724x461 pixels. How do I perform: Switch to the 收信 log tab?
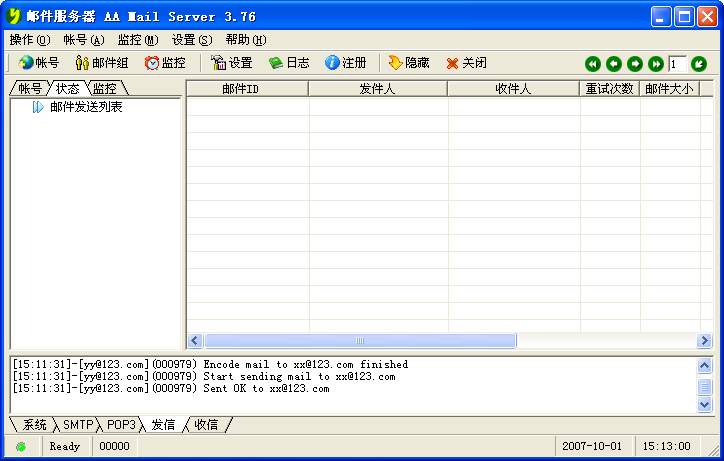(x=206, y=425)
